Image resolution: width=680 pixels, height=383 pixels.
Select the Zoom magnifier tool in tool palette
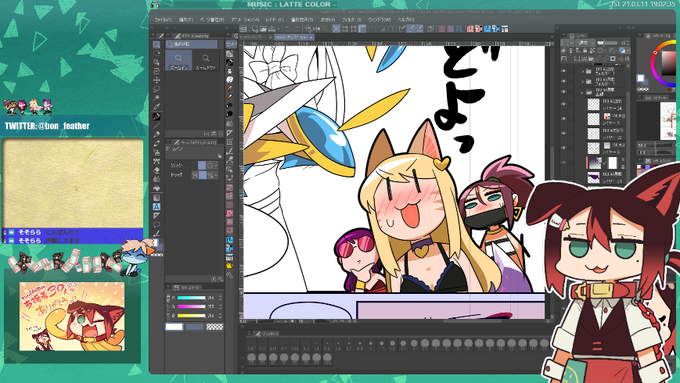point(157,45)
